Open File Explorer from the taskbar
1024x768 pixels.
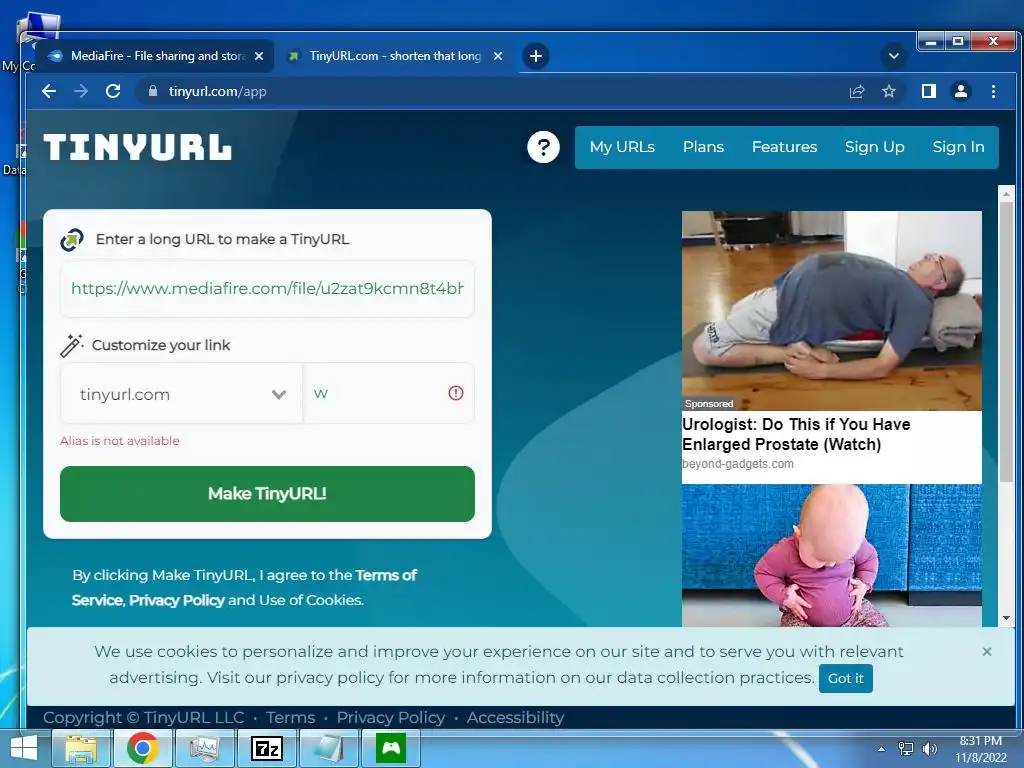point(80,748)
